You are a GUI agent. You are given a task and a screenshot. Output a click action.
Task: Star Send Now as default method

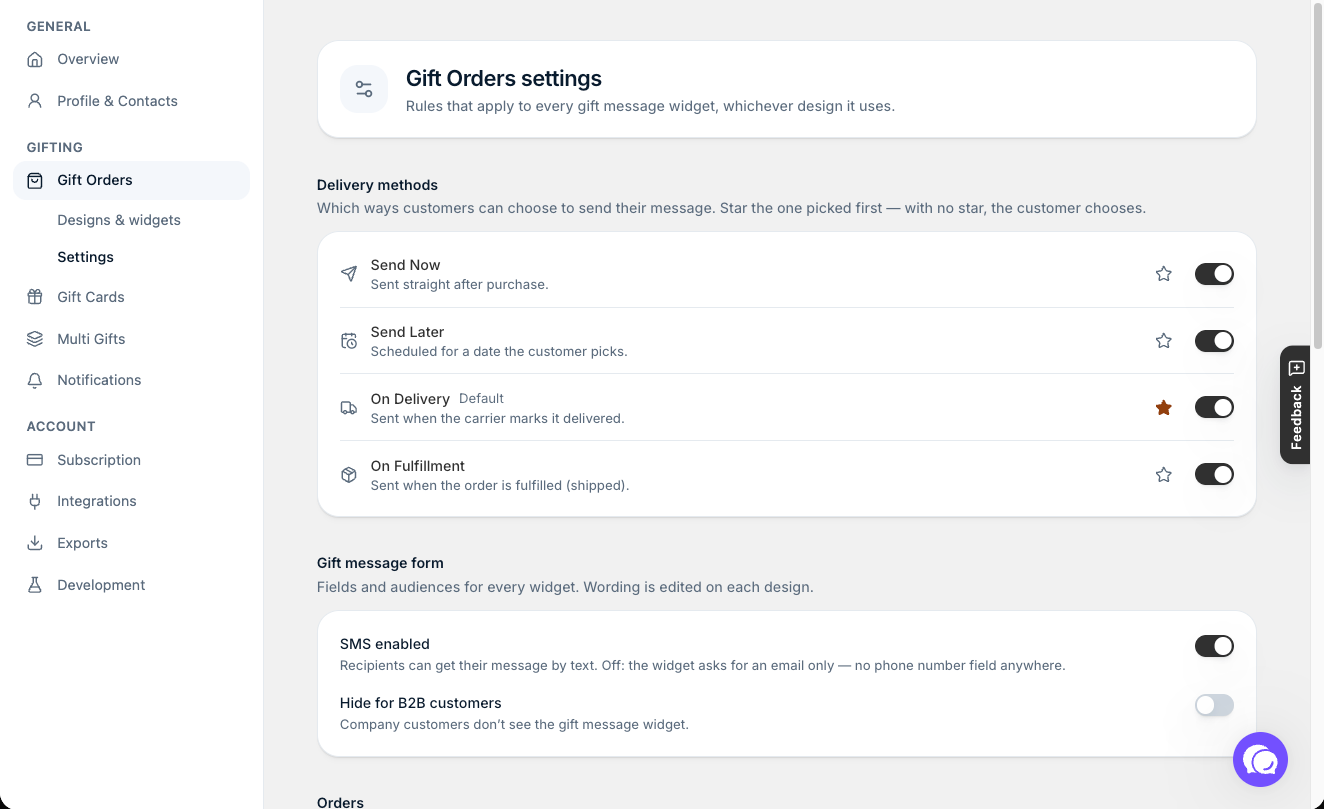(1164, 274)
